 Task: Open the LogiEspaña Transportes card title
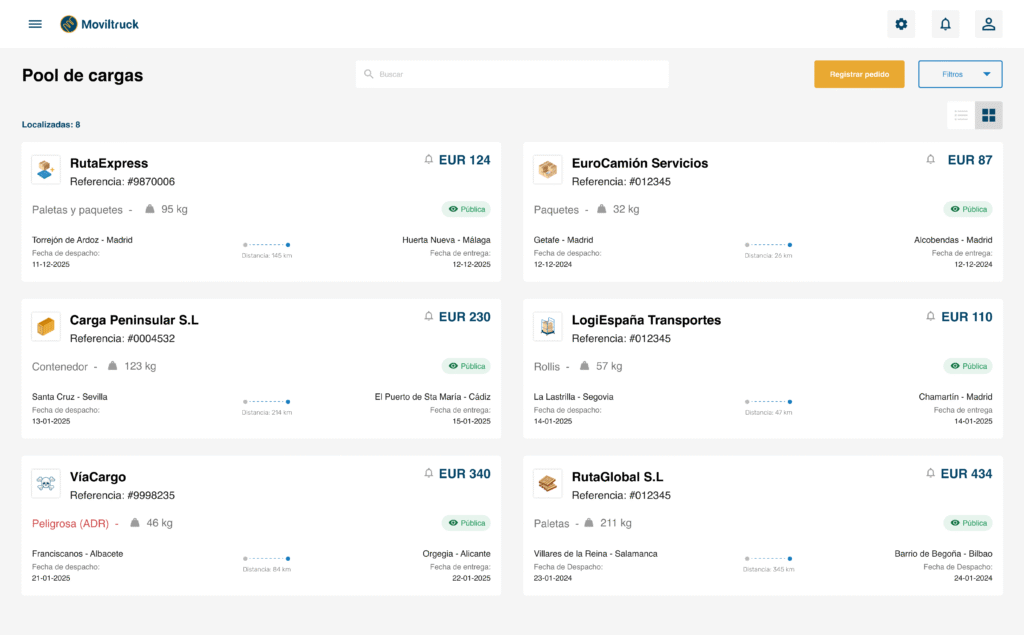coord(646,320)
